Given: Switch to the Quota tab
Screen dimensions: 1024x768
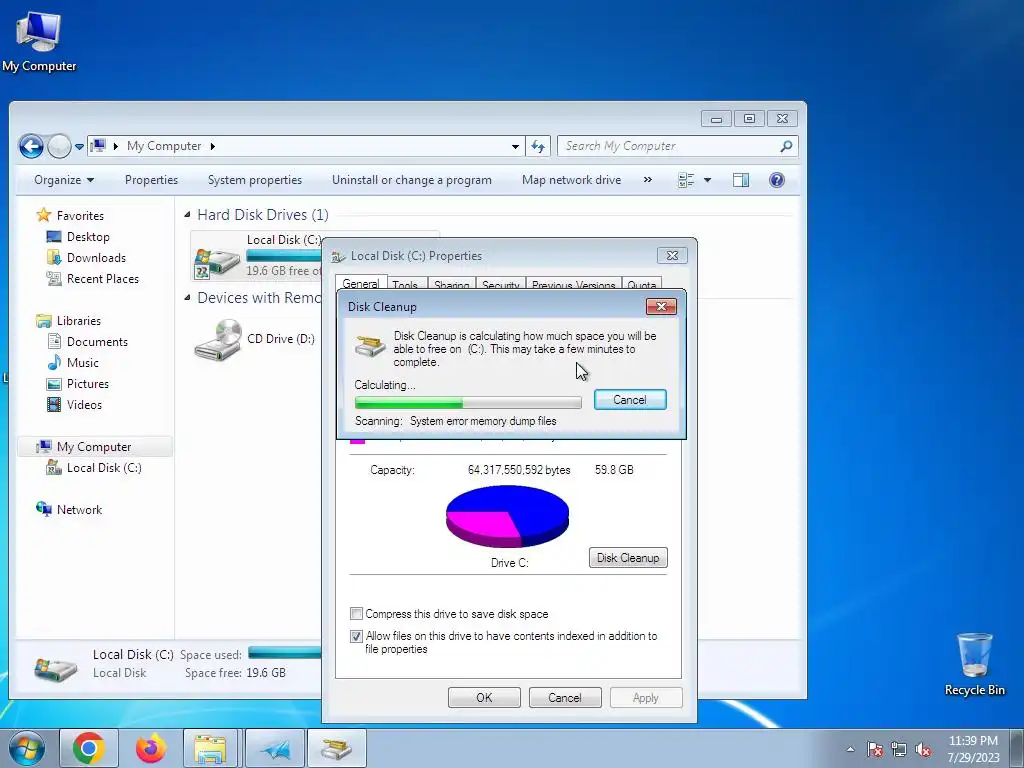Looking at the screenshot, I should (641, 285).
